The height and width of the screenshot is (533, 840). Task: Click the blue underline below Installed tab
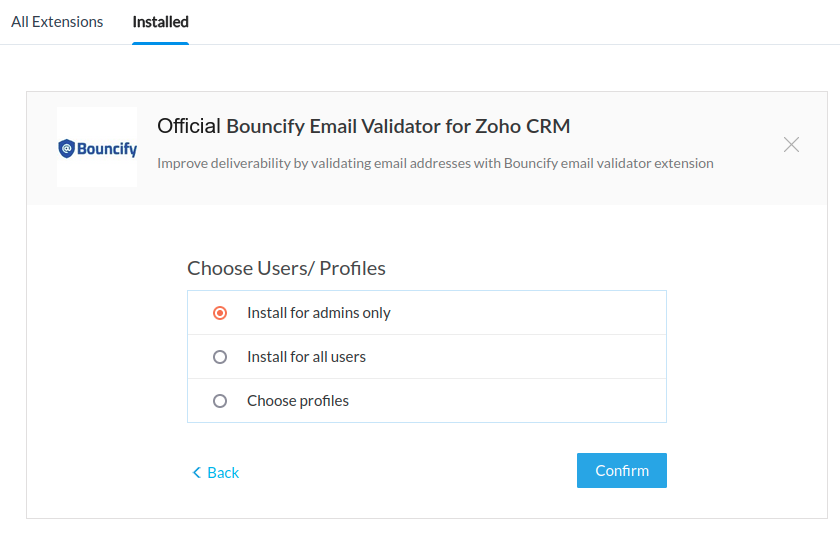pyautogui.click(x=160, y=43)
